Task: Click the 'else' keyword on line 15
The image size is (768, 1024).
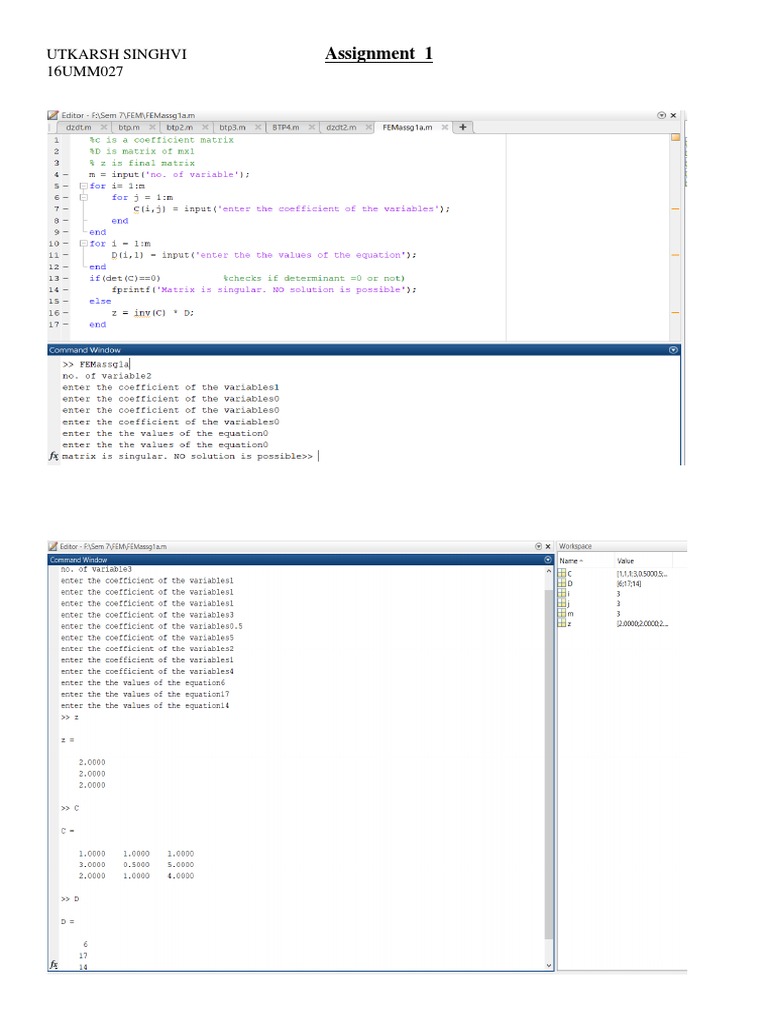Action: [100, 301]
